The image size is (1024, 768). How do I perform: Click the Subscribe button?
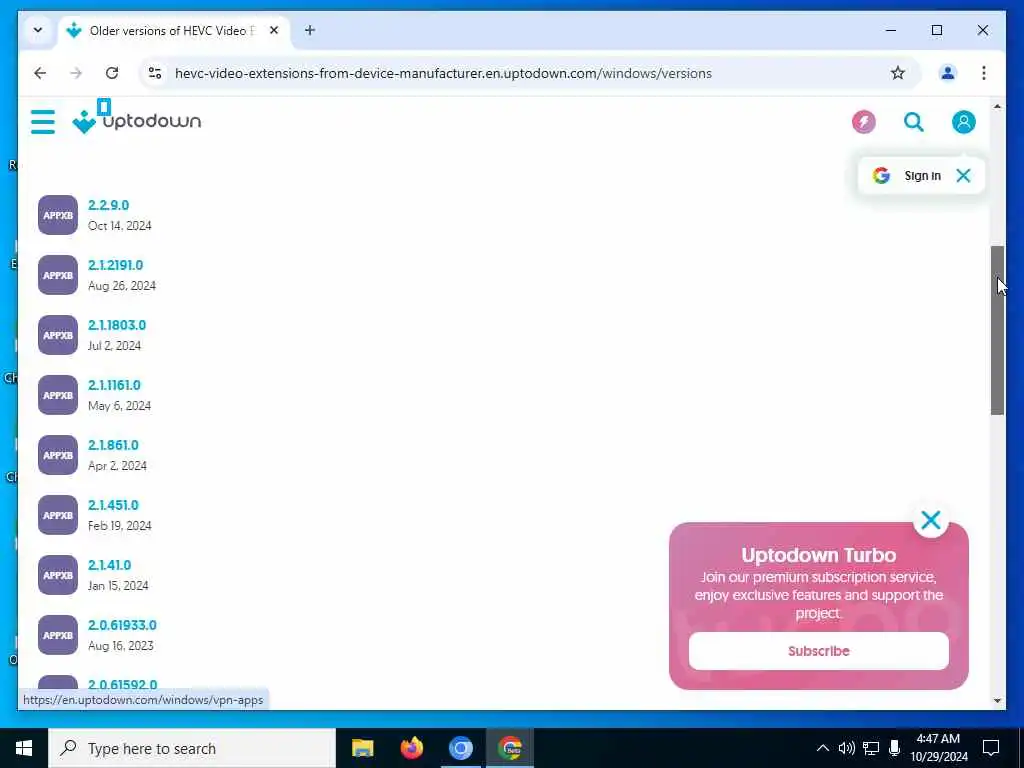click(818, 650)
